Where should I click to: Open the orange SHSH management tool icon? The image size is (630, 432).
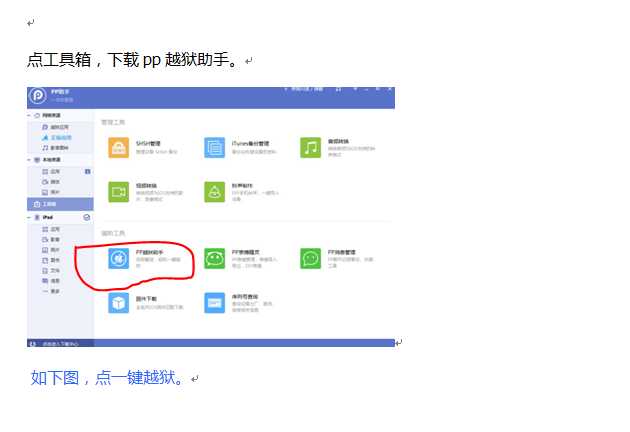click(119, 147)
